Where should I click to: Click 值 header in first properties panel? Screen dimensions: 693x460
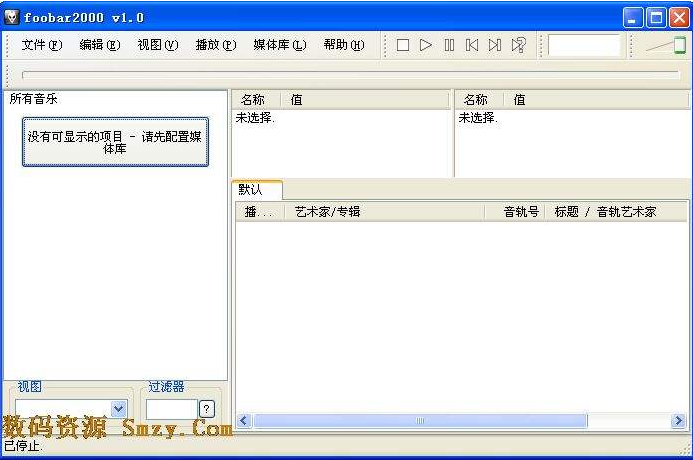coord(366,100)
